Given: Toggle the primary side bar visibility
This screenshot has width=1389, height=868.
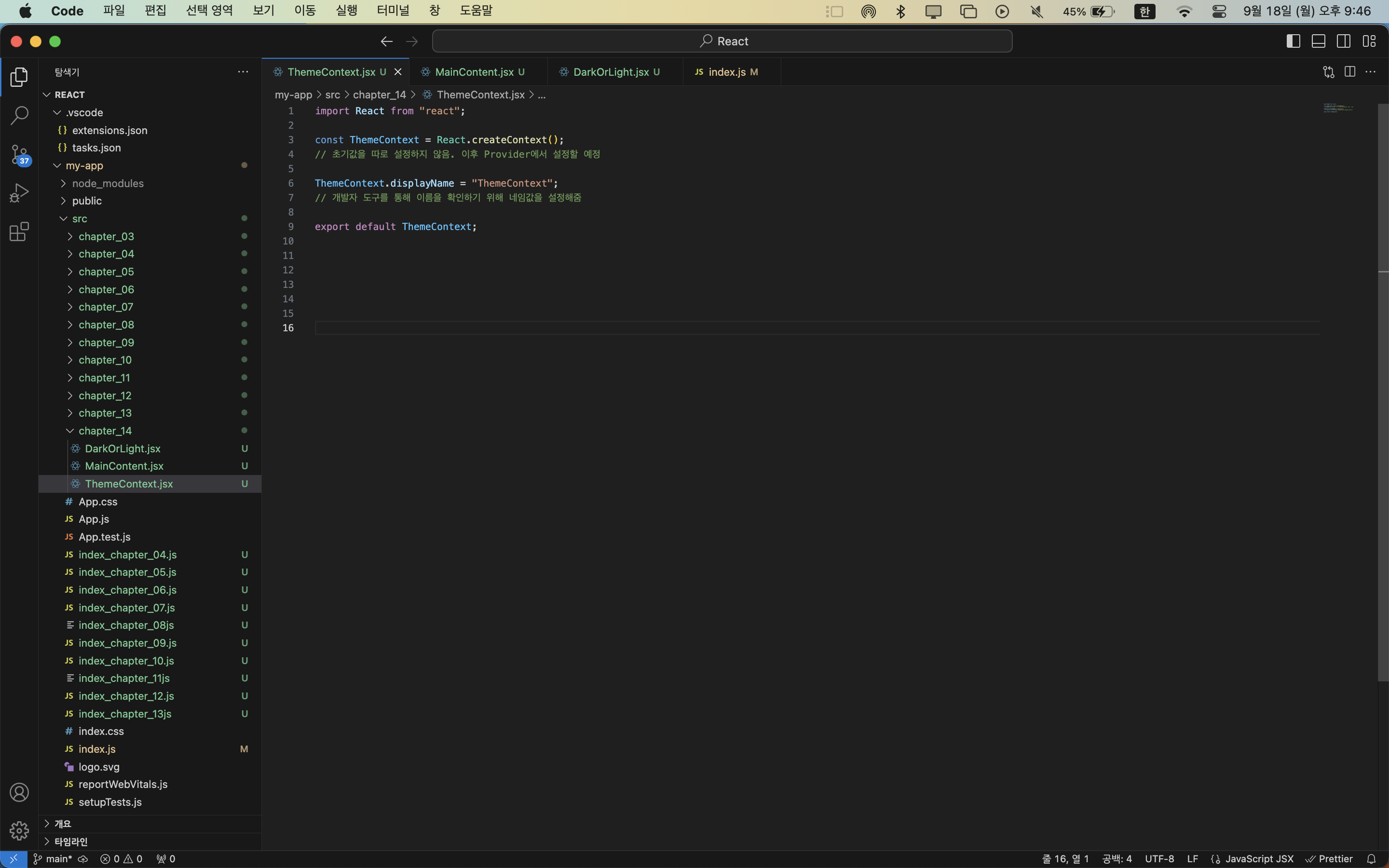Looking at the screenshot, I should click(x=1293, y=41).
